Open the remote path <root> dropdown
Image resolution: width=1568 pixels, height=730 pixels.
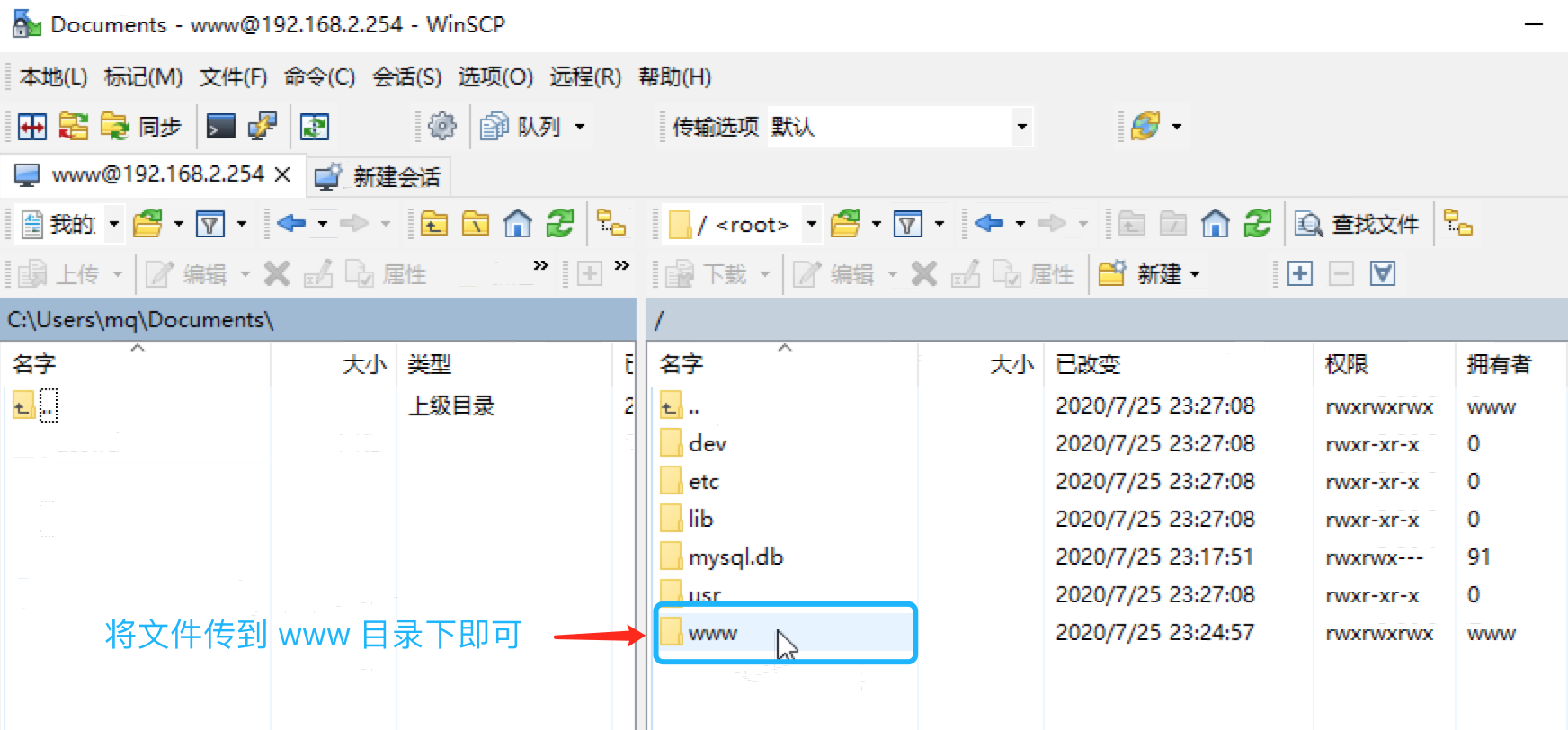tap(811, 224)
